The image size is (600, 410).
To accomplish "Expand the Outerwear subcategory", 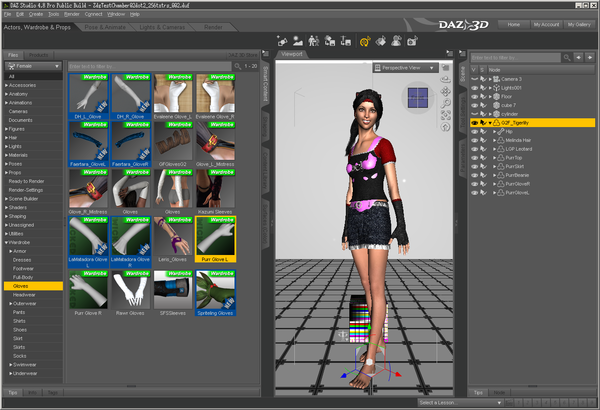I will (x=11, y=304).
